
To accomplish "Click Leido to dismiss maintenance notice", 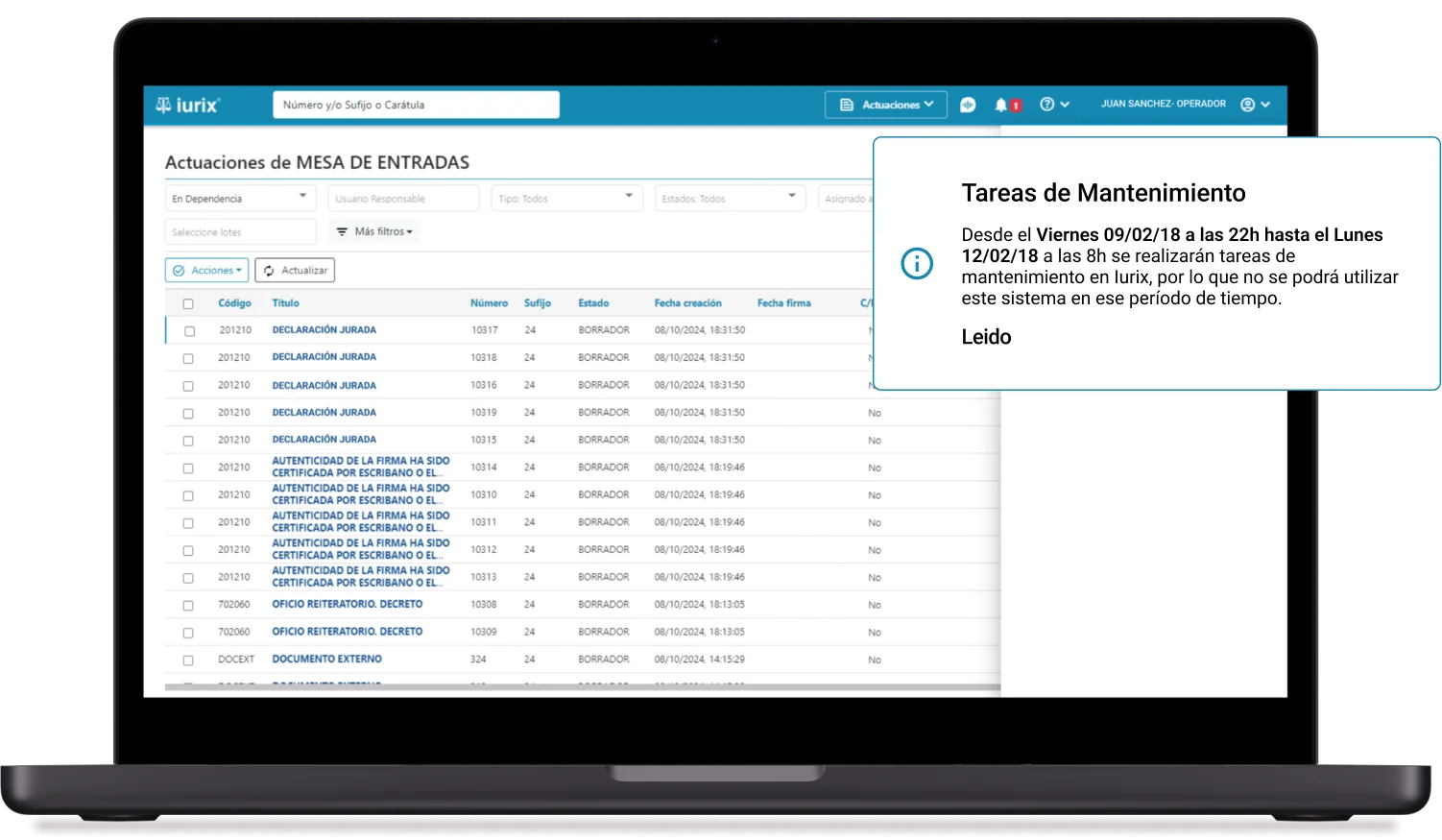I will (x=986, y=337).
